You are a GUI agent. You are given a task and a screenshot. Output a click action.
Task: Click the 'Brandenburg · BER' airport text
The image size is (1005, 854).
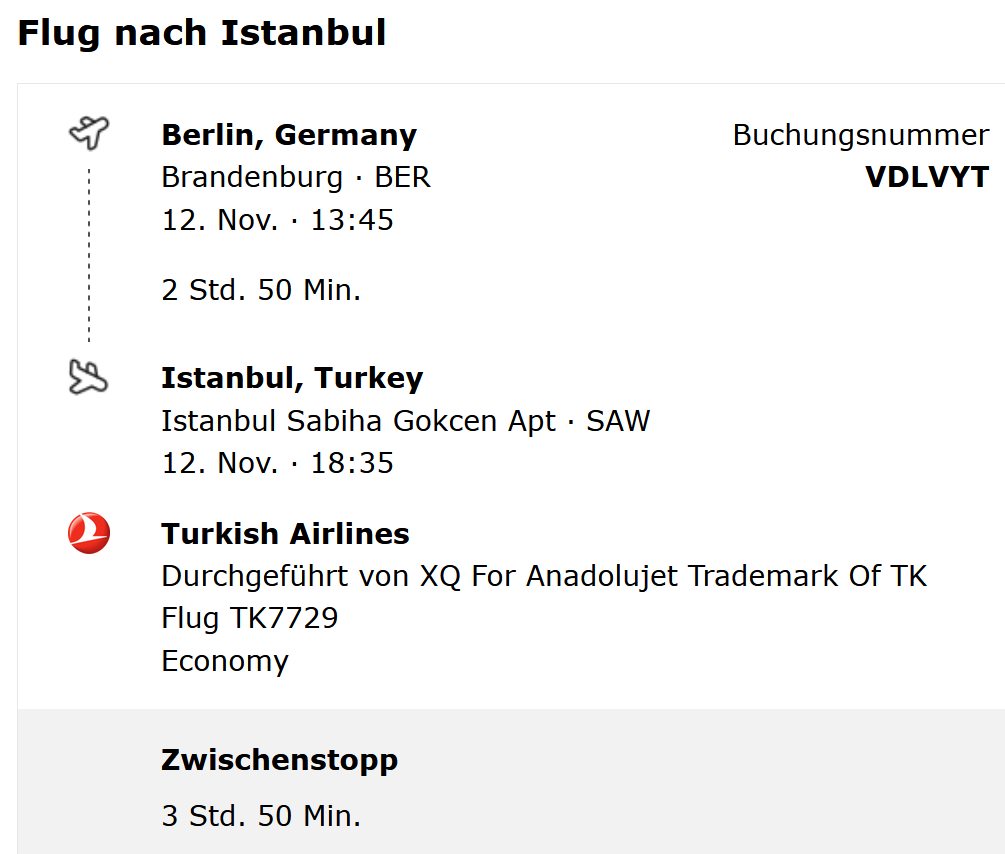(296, 177)
